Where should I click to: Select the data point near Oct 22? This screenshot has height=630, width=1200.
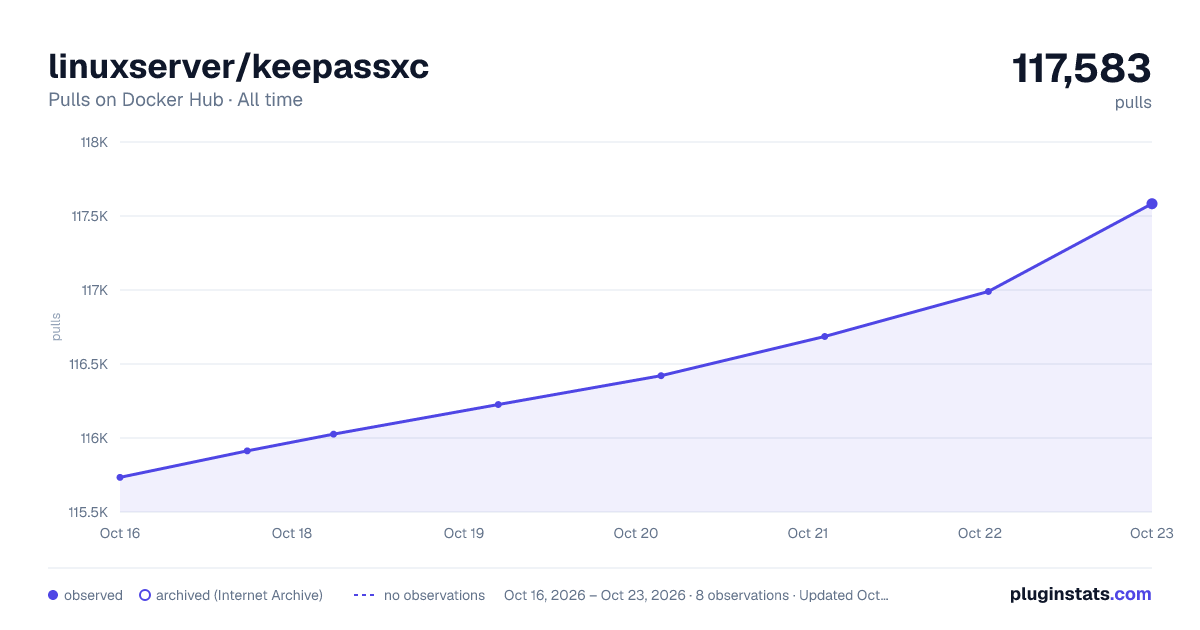[988, 292]
